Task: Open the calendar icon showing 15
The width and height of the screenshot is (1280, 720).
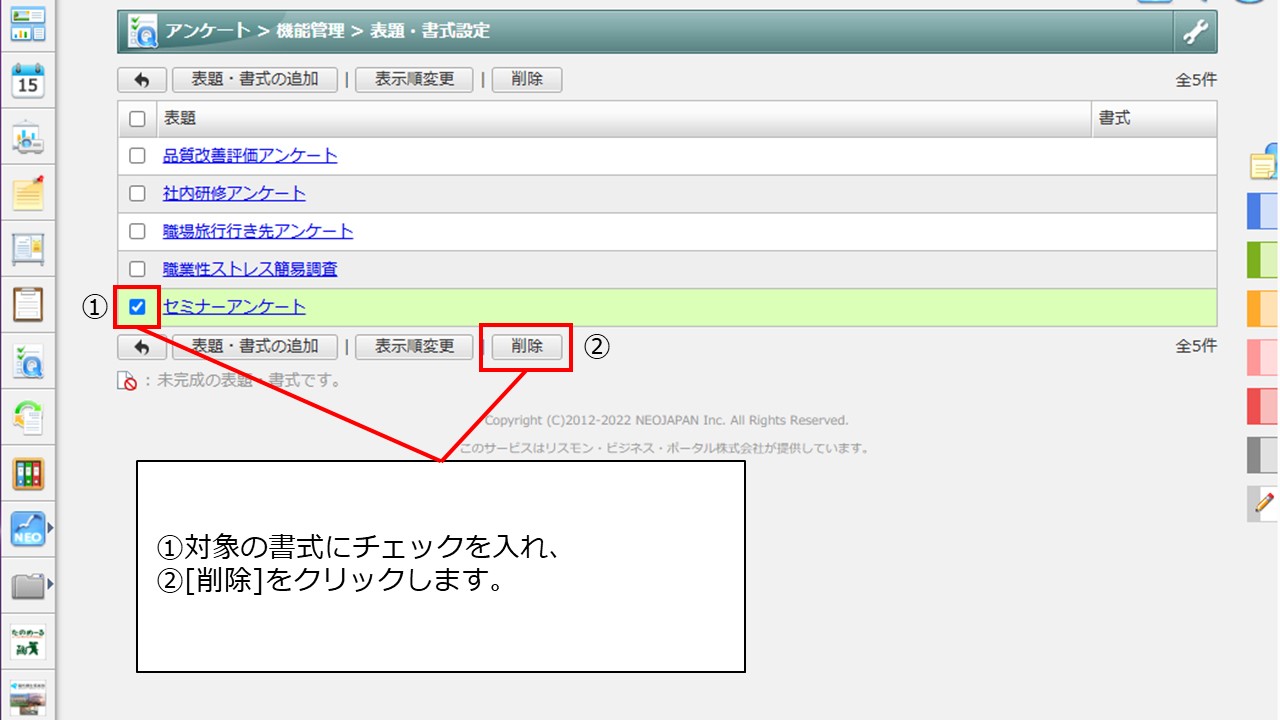Action: 28,81
